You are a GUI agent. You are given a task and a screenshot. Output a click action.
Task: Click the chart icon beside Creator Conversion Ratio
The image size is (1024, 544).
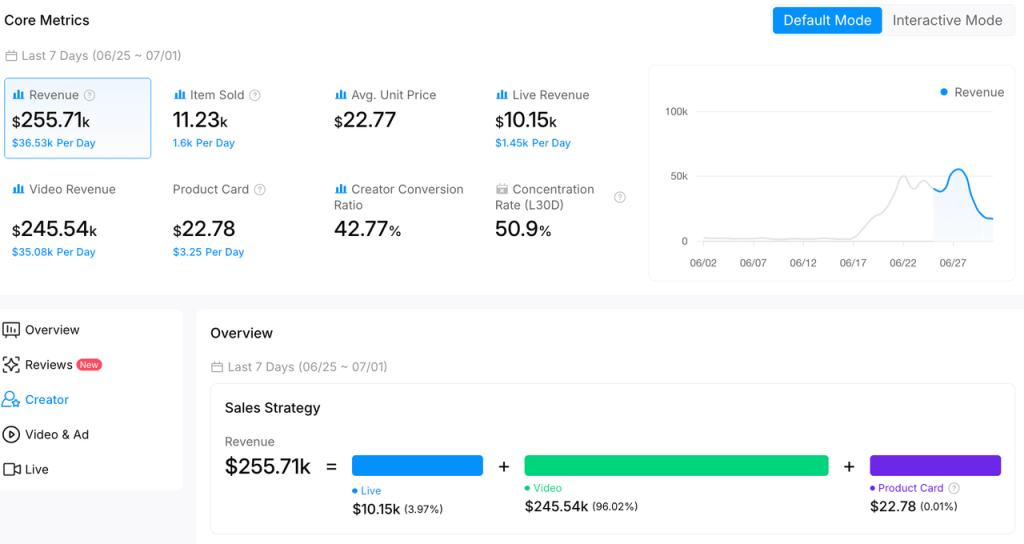[340, 189]
